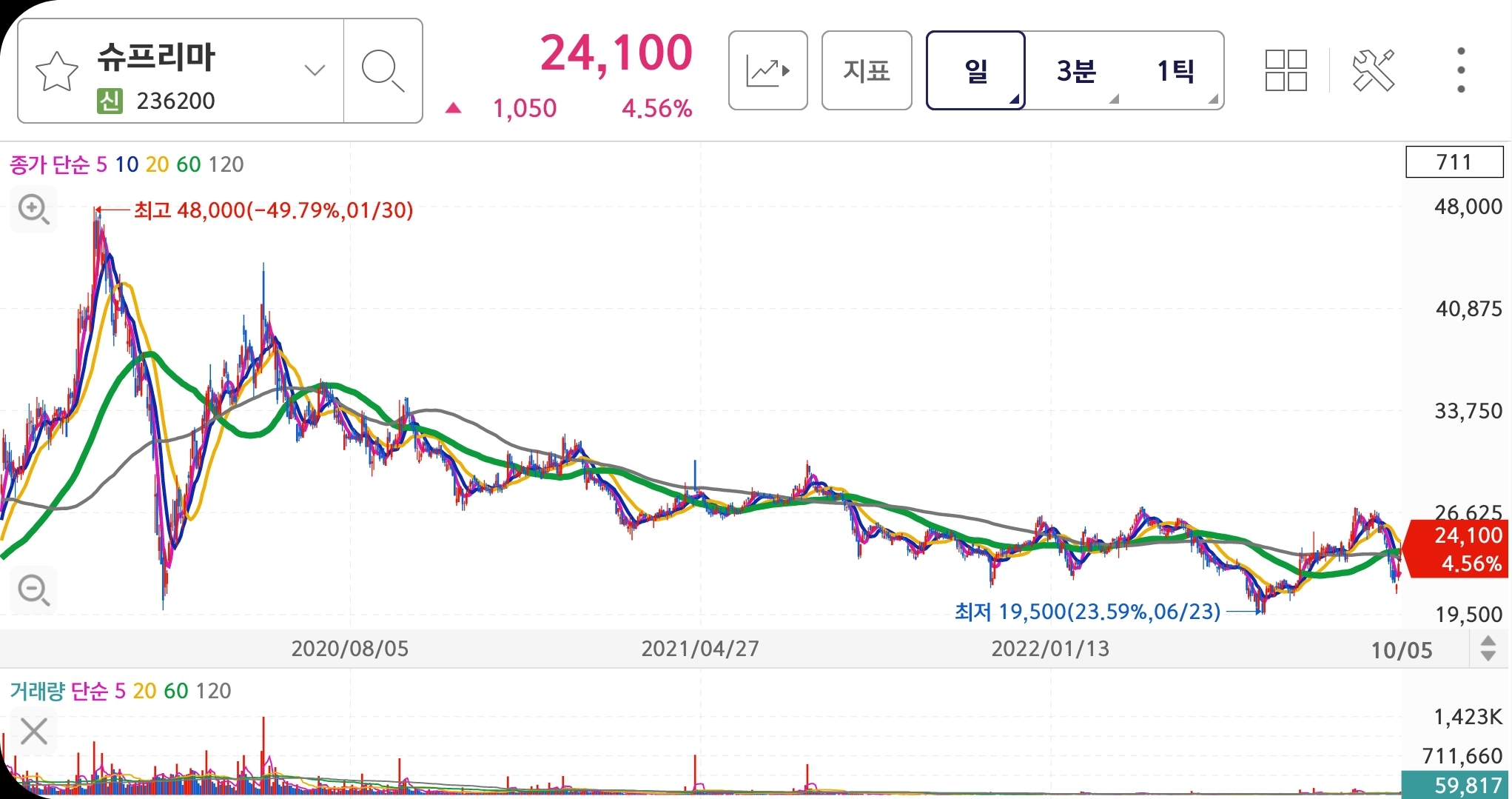Close the volume panel with X icon
Screen dimensions: 1512x799
[33, 732]
